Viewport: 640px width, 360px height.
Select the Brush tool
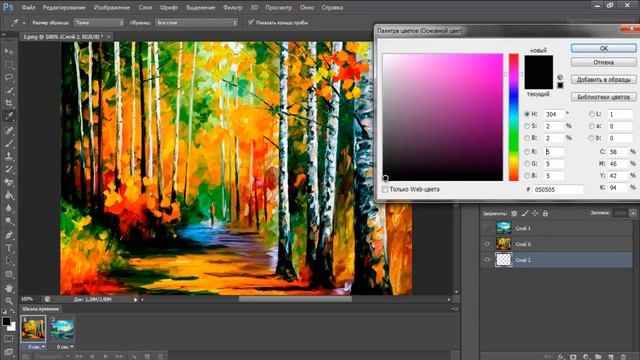pos(9,143)
